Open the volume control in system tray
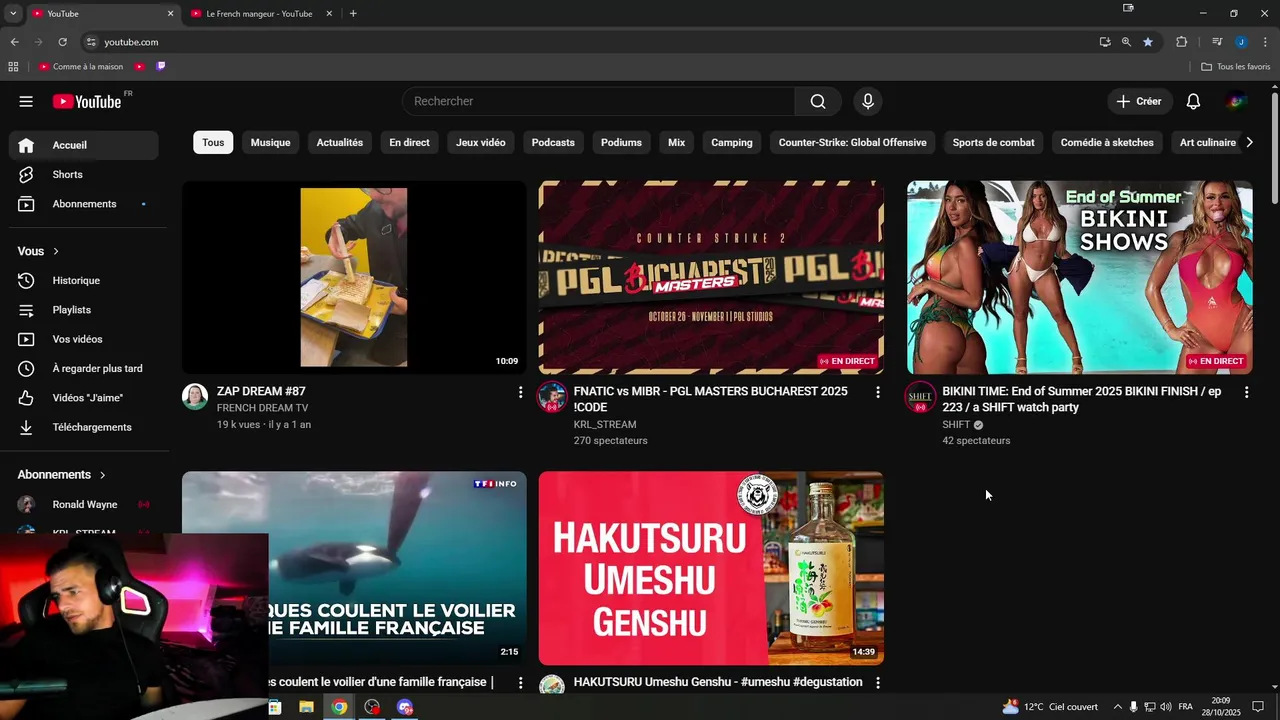This screenshot has height=720, width=1280. [x=1166, y=707]
